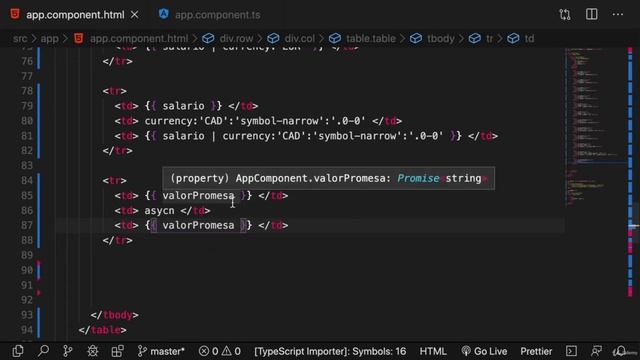Open tbody breadcrumb dropdown
This screenshot has width=640, height=360.
(432, 38)
